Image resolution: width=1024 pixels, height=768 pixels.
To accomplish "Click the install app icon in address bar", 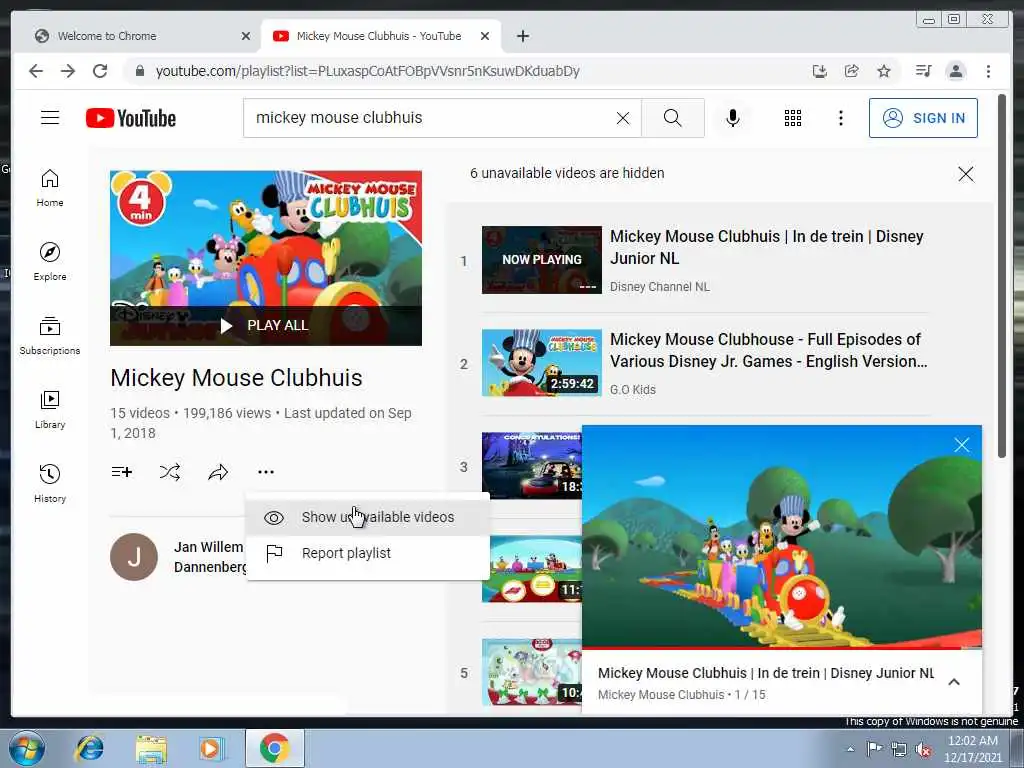I will (820, 71).
